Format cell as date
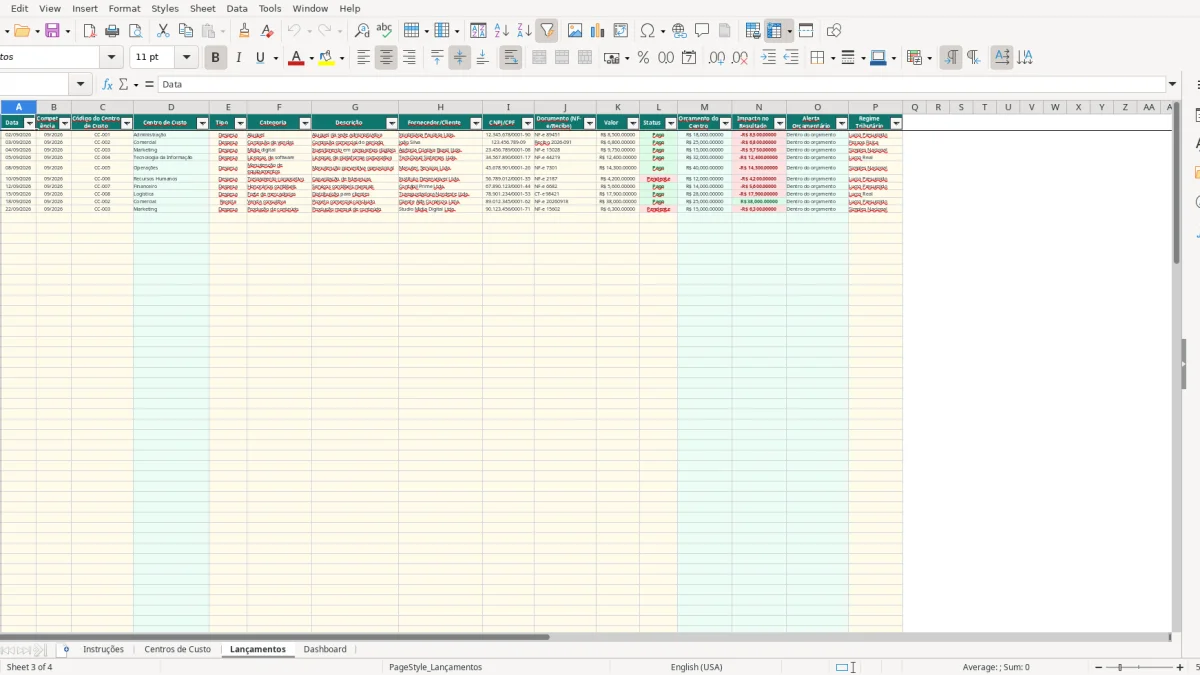1200x675 pixels. [x=689, y=58]
